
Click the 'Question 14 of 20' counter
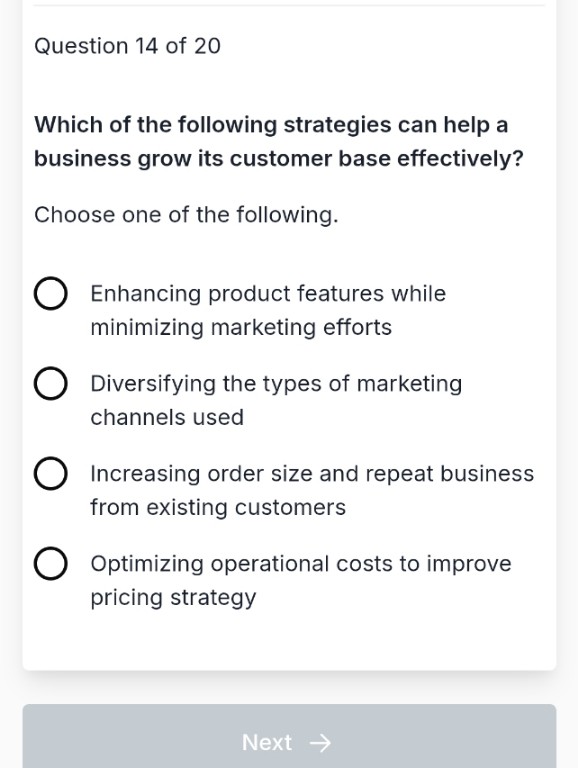point(127,46)
